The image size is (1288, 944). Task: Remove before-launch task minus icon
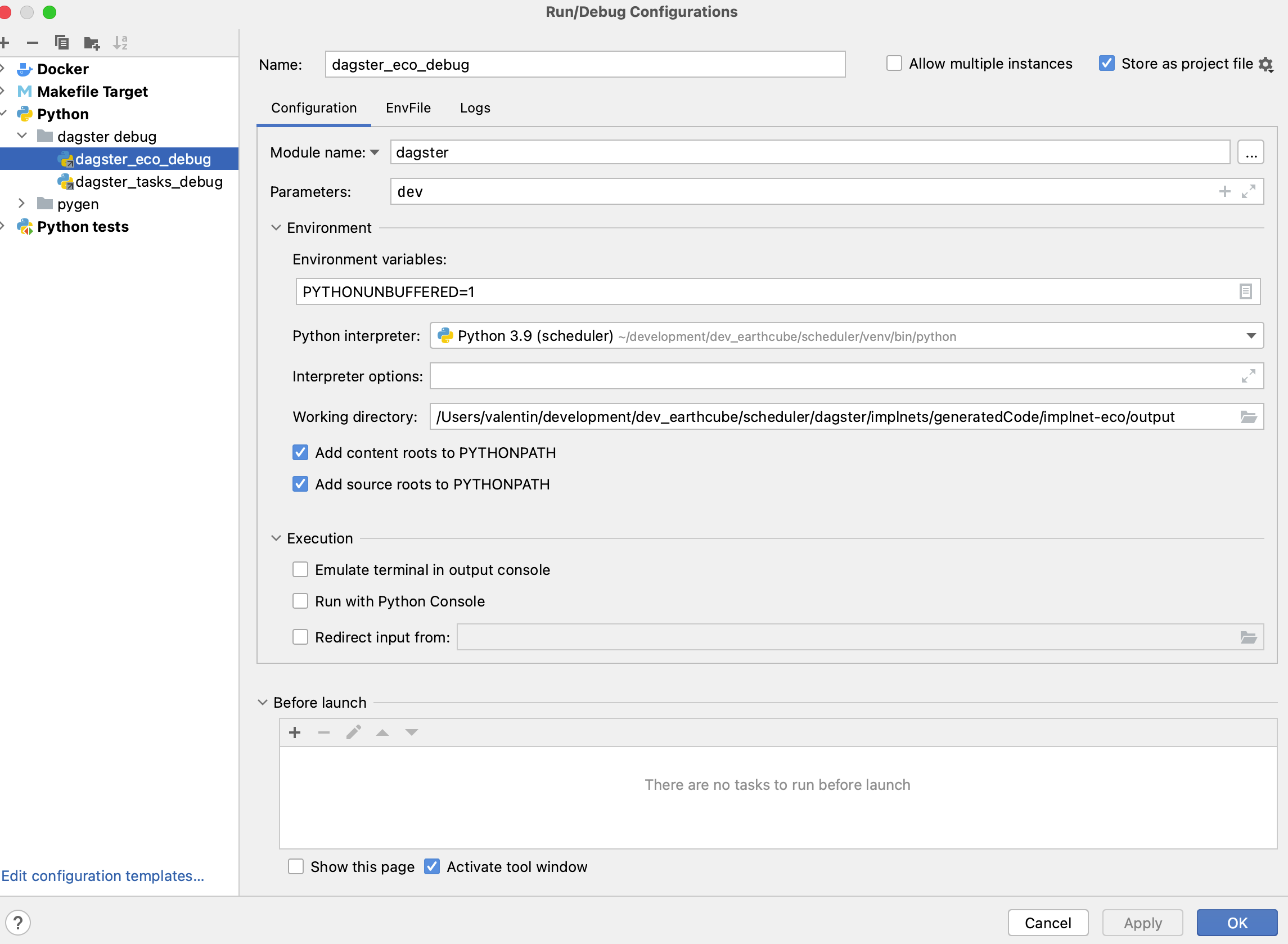coord(324,732)
